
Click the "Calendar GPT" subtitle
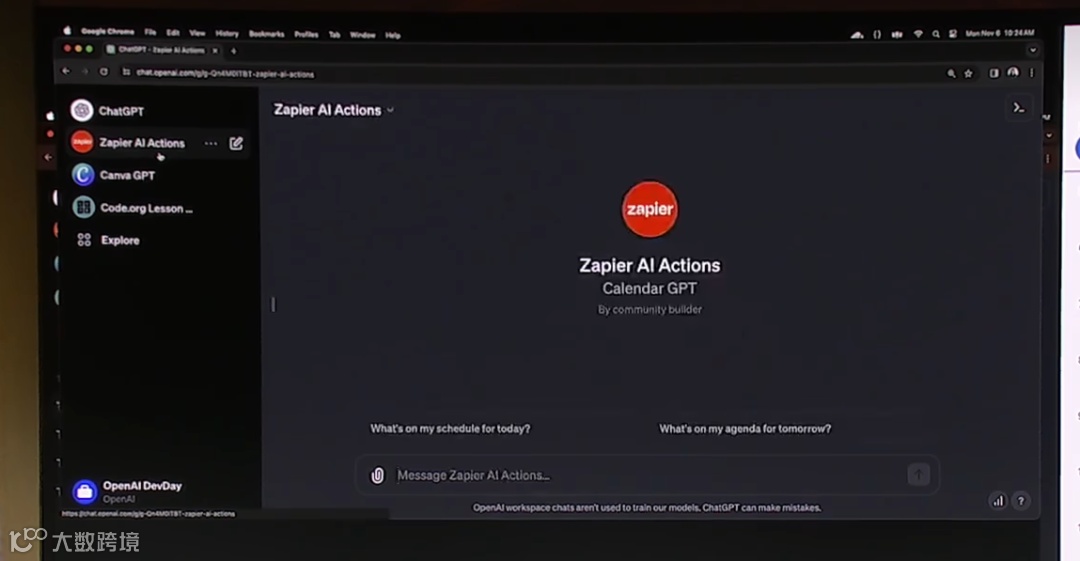click(x=650, y=288)
